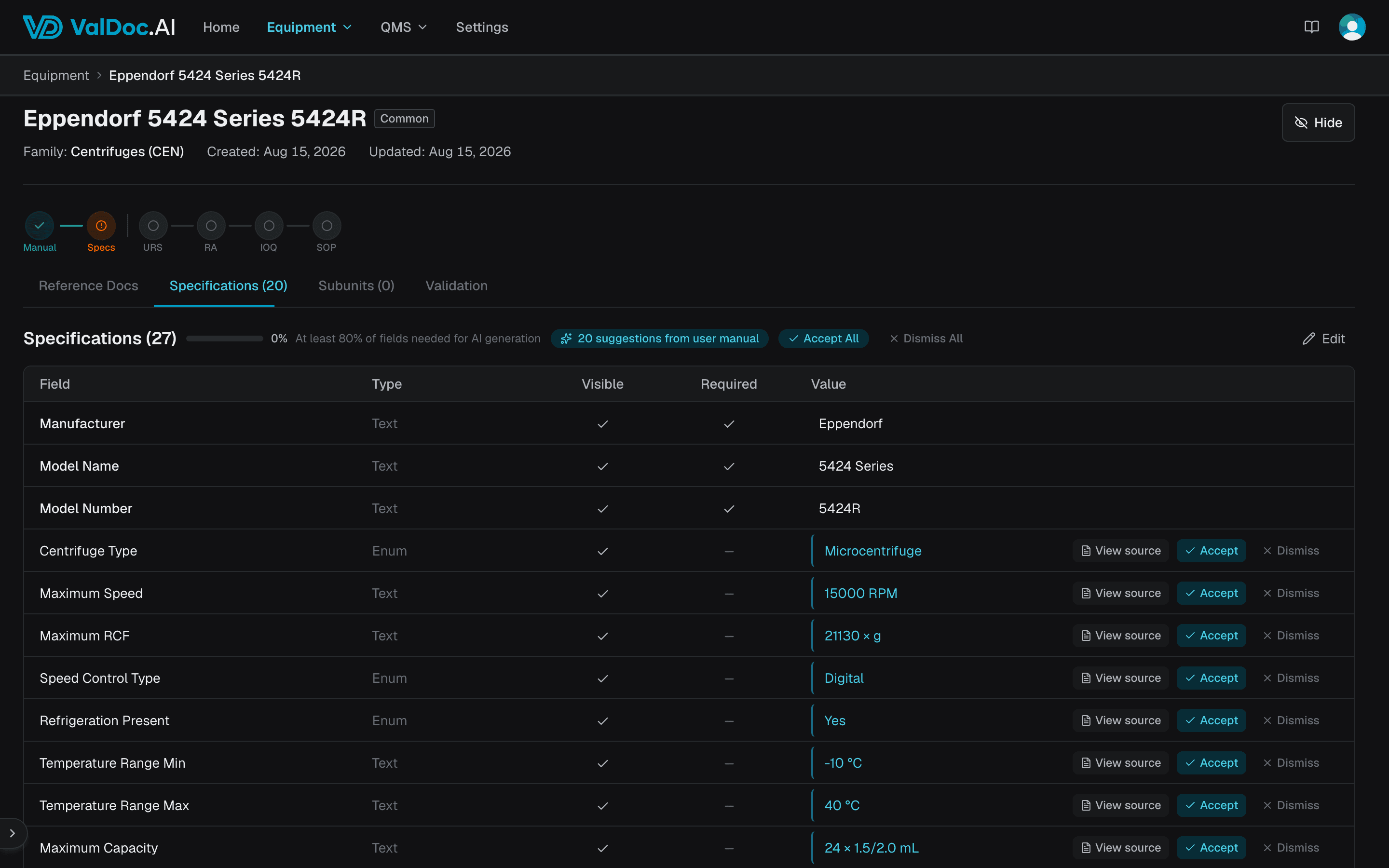
Task: Accept the 15000 RPM suggestion
Action: tap(1211, 593)
